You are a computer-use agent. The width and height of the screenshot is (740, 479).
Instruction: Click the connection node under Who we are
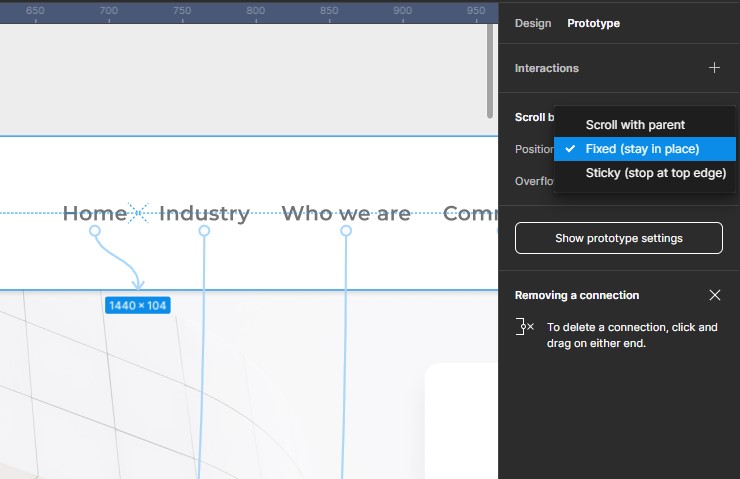pyautogui.click(x=346, y=231)
